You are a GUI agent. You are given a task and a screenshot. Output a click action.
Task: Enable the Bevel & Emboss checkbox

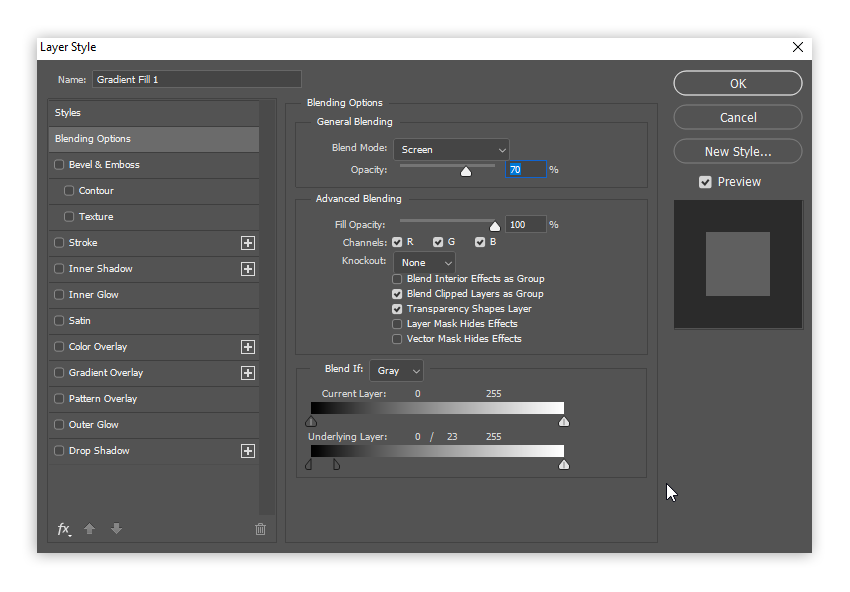(59, 164)
